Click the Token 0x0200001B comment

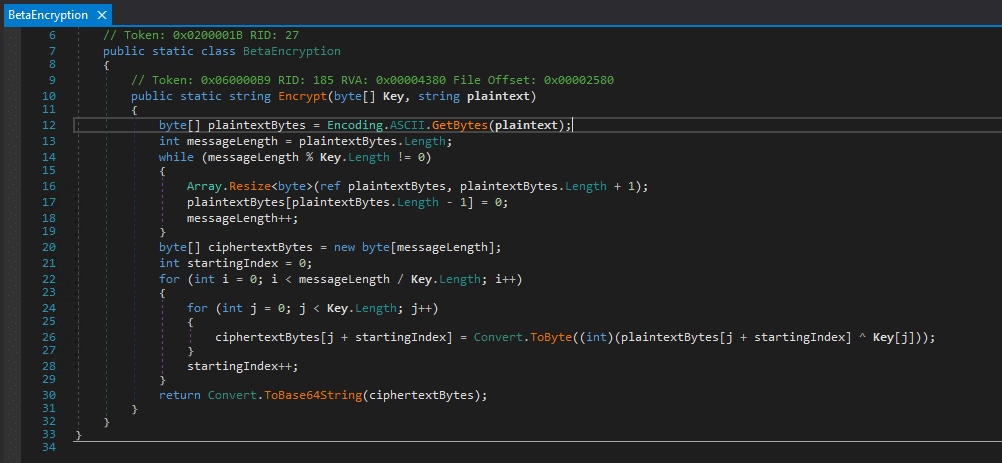[x=201, y=36]
